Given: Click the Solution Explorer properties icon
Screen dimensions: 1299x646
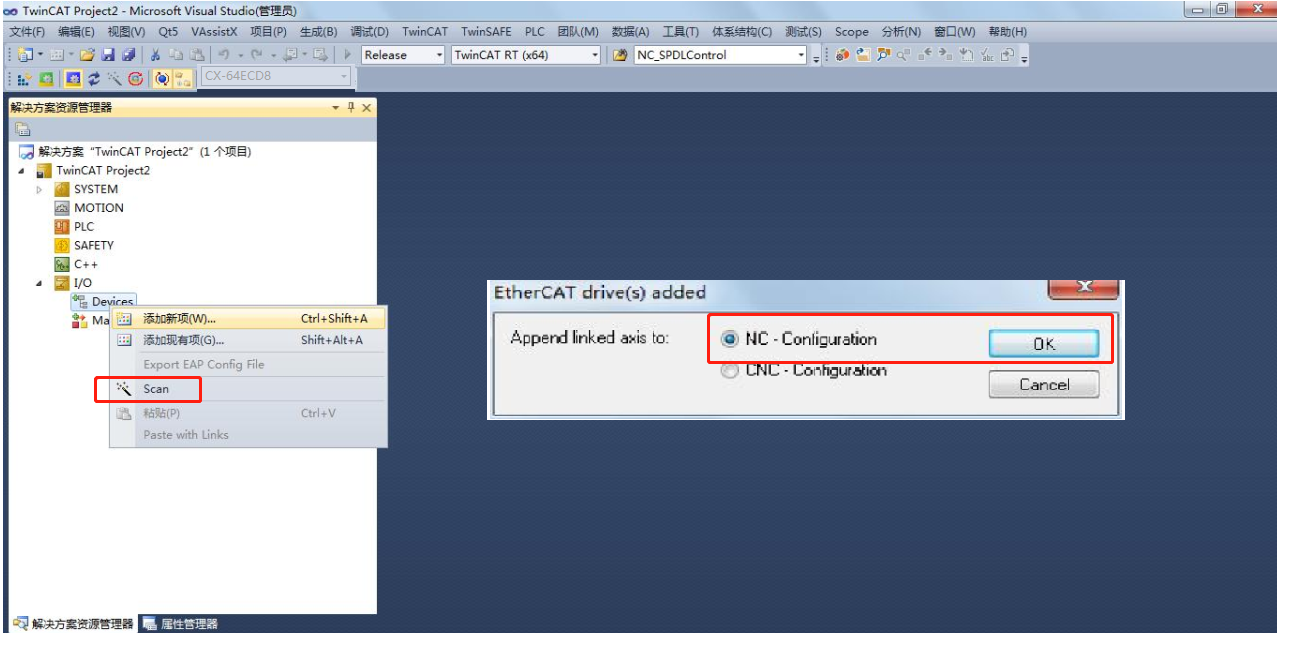Looking at the screenshot, I should click(22, 129).
